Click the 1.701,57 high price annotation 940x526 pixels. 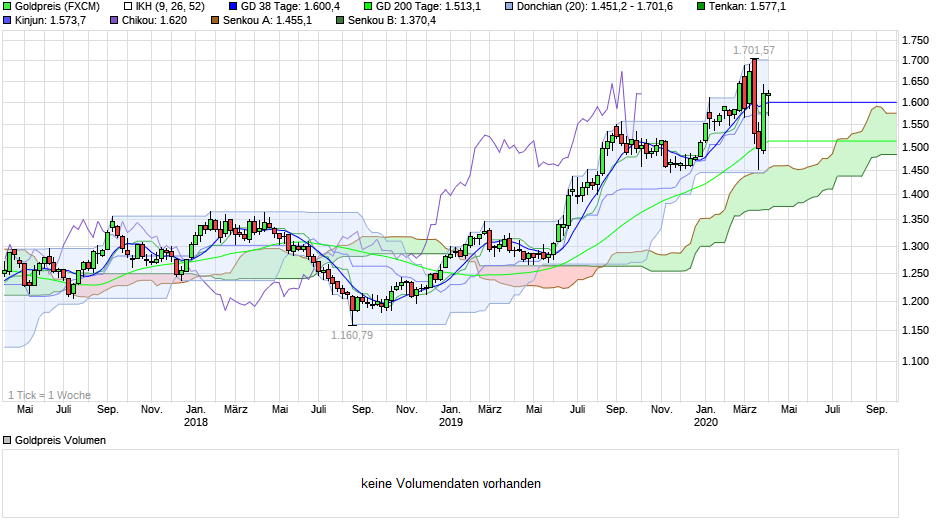754,50
